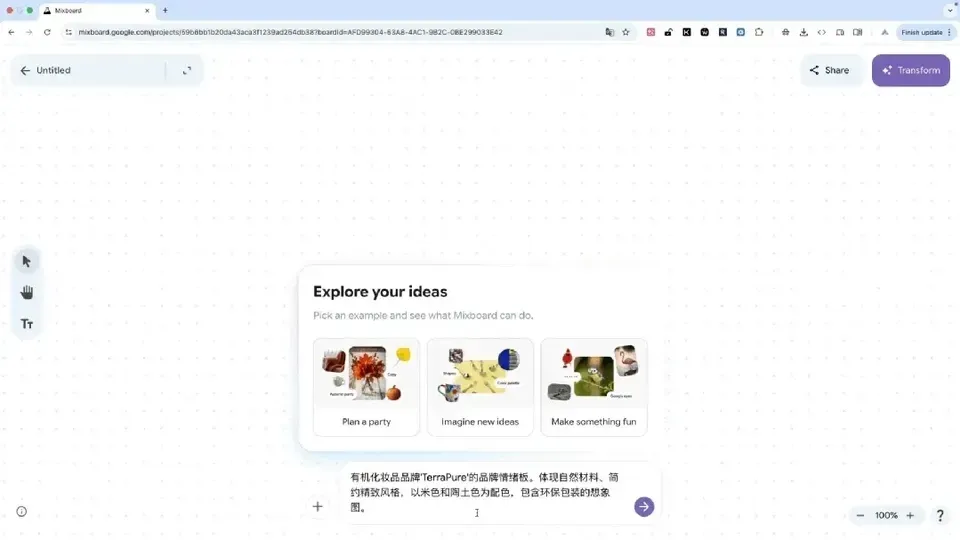The height and width of the screenshot is (540, 960).
Task: Click the plus add attachment icon
Action: tap(317, 506)
